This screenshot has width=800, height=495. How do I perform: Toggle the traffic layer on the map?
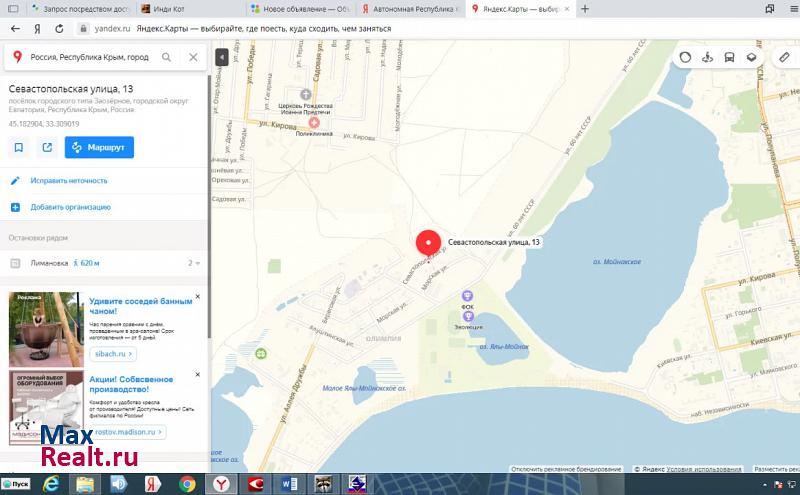(x=685, y=57)
